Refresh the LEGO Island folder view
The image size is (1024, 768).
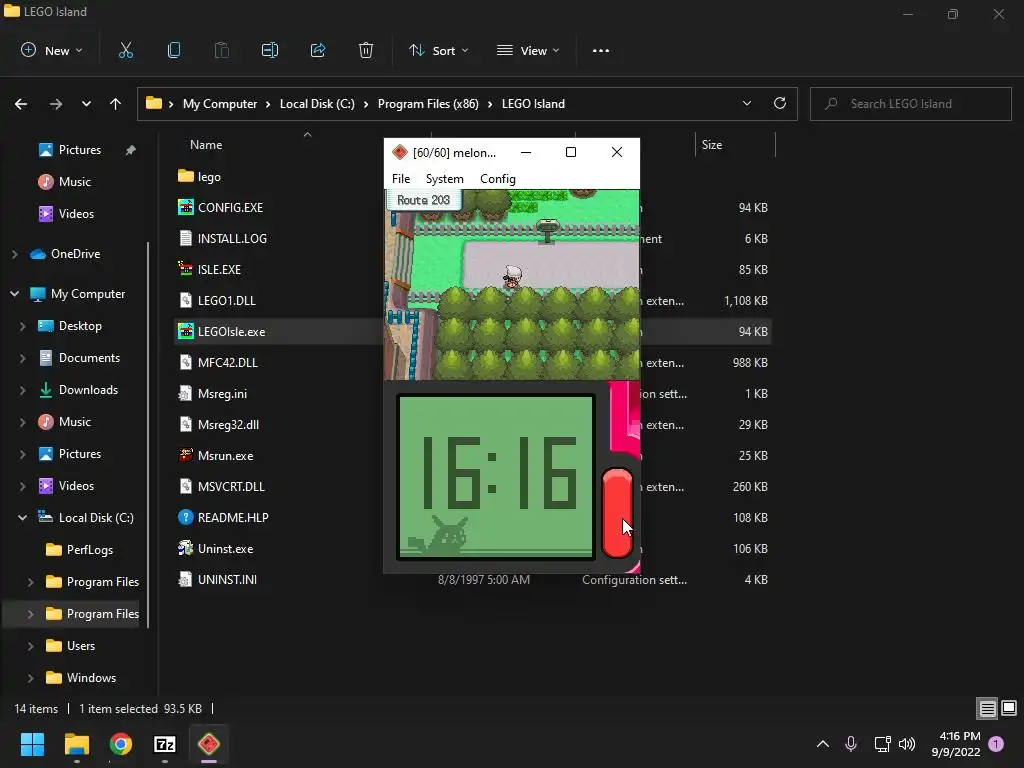780,103
